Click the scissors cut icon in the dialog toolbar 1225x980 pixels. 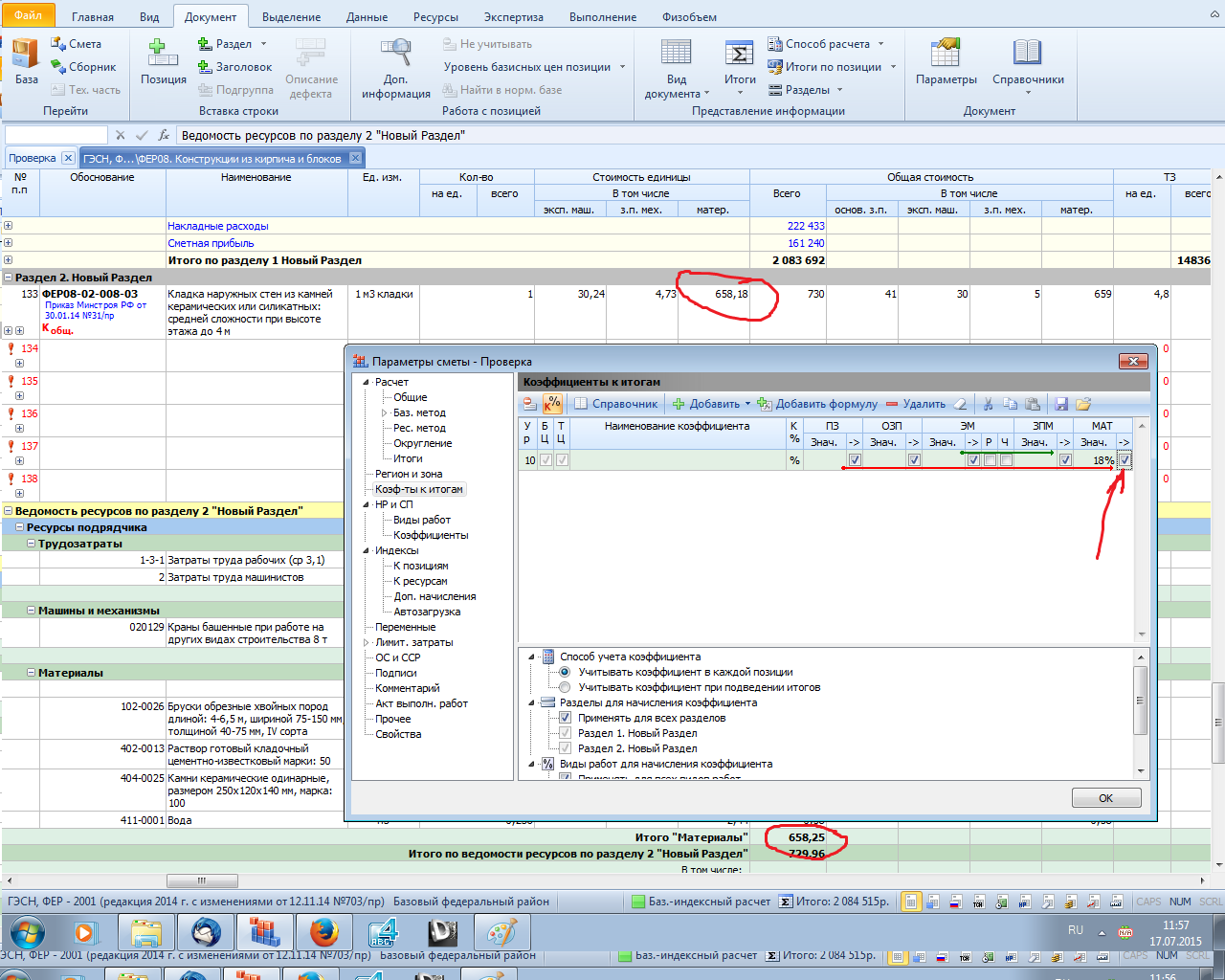click(988, 404)
